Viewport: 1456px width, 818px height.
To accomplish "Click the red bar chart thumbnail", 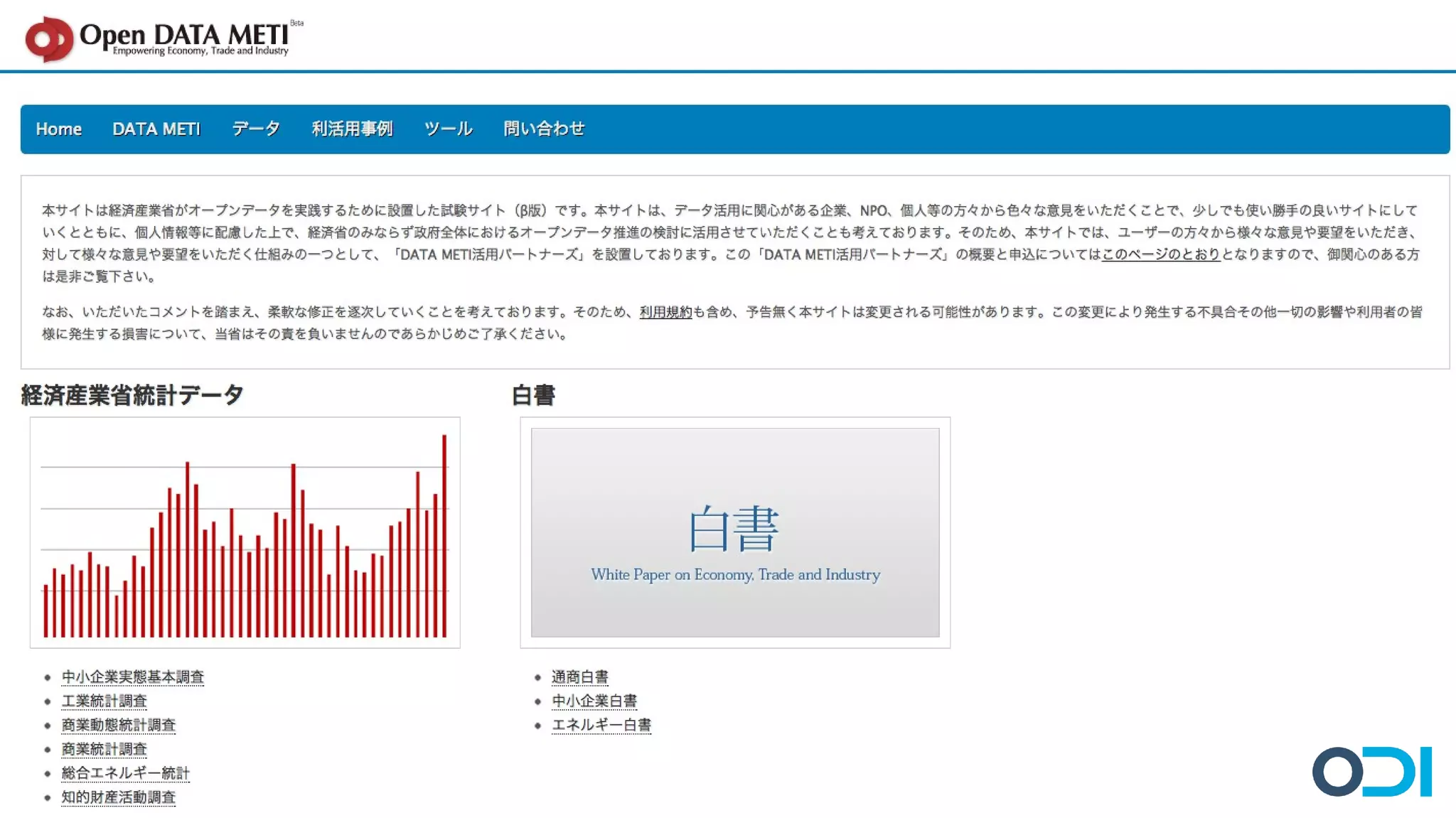I will [x=245, y=533].
